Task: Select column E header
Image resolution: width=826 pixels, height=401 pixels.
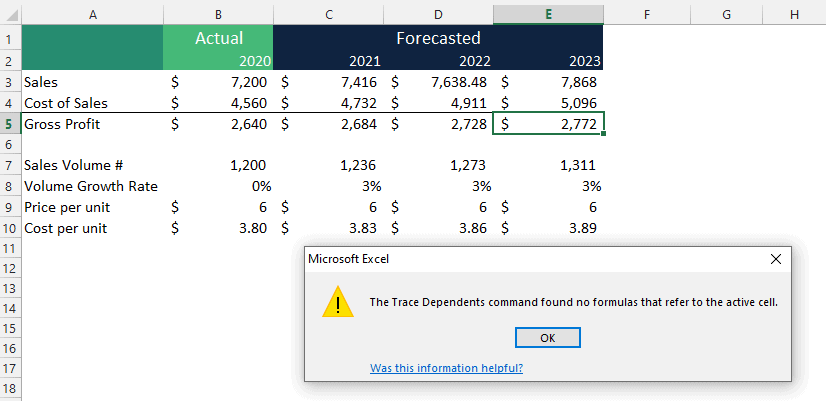Action: (x=548, y=15)
